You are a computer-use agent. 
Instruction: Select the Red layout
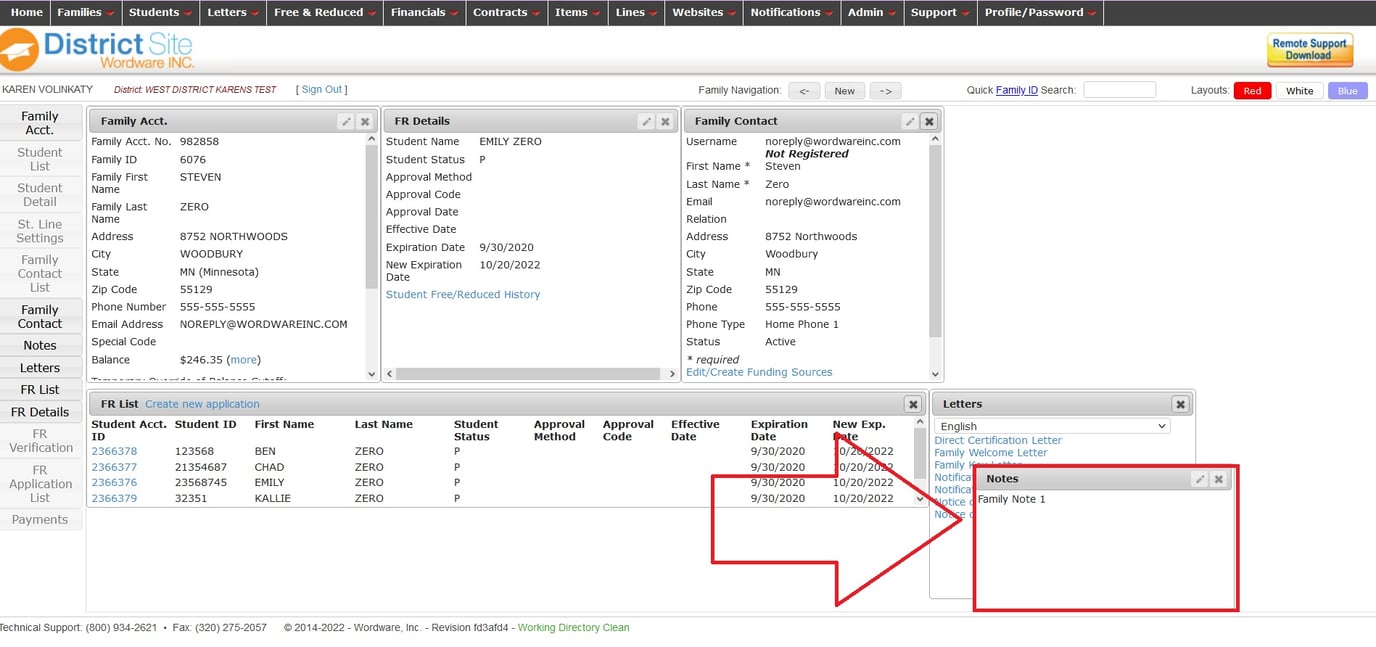click(x=1252, y=91)
